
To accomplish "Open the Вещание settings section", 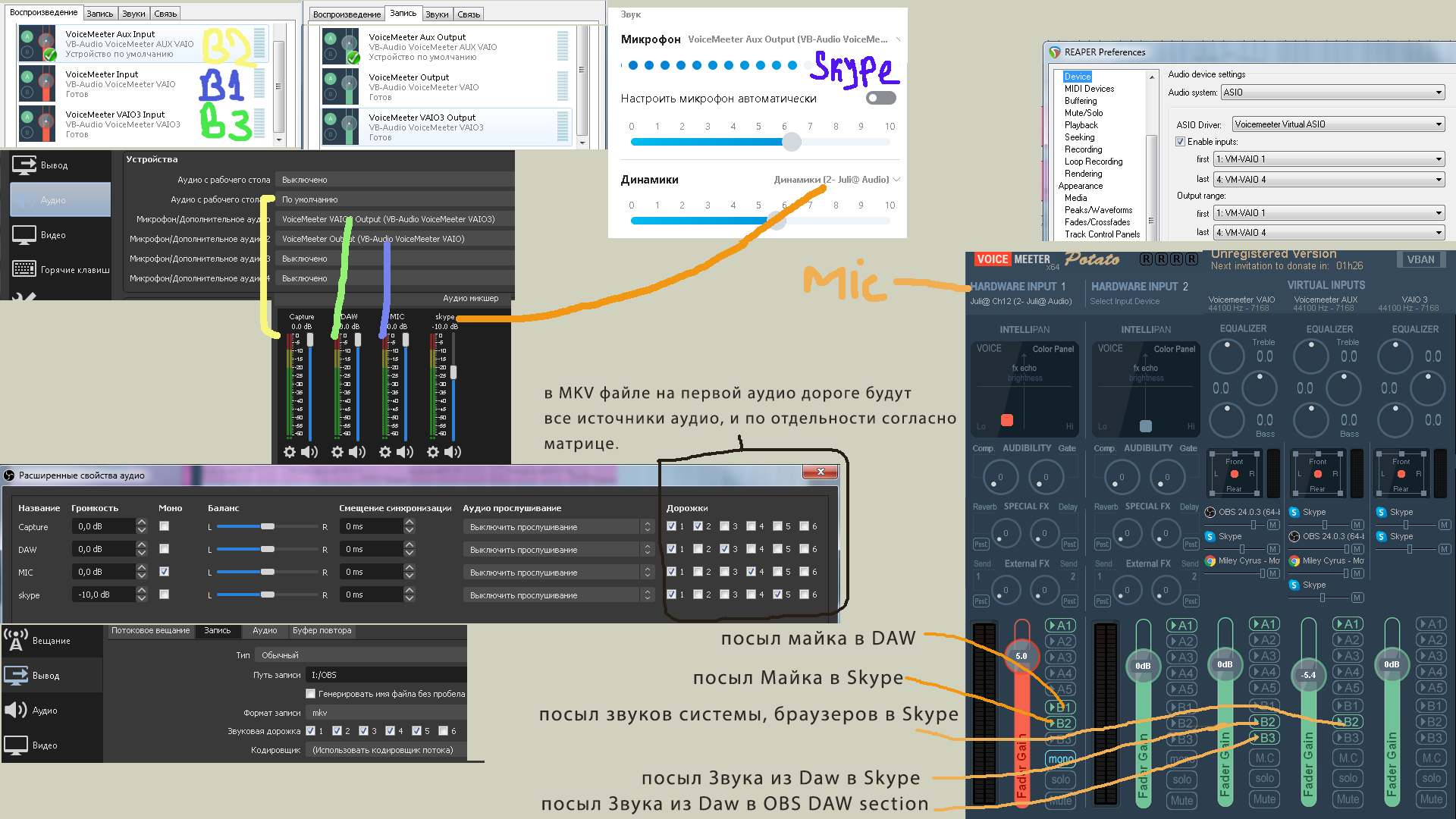I will click(50, 641).
